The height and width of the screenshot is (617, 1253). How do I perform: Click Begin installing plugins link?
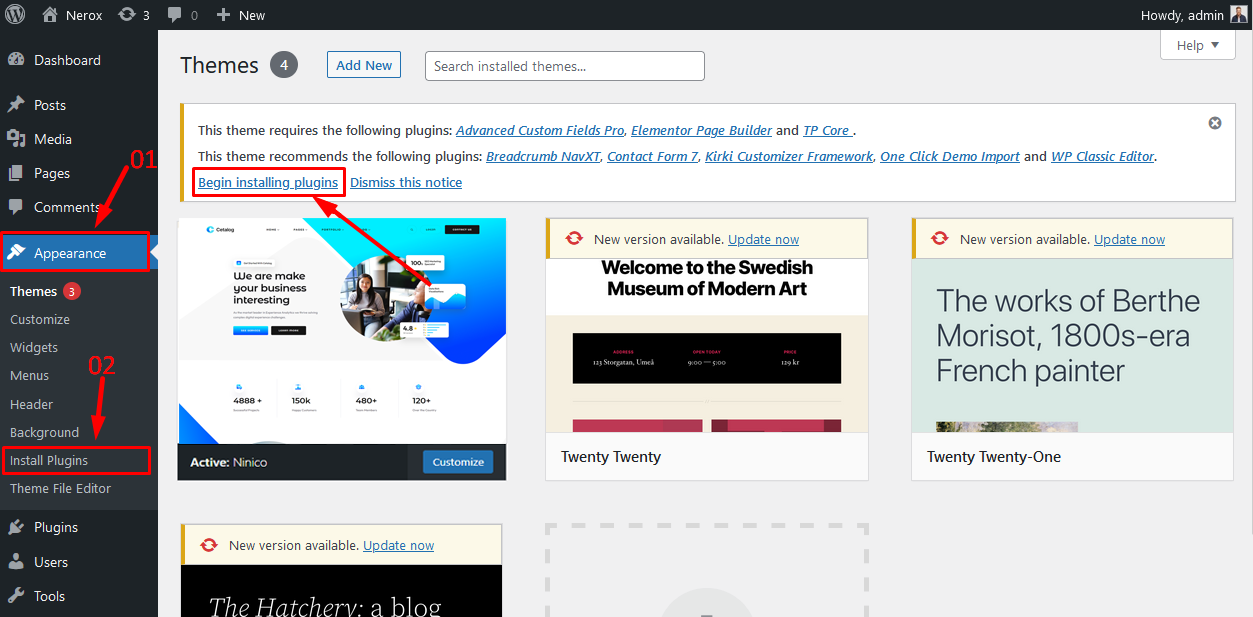268,182
